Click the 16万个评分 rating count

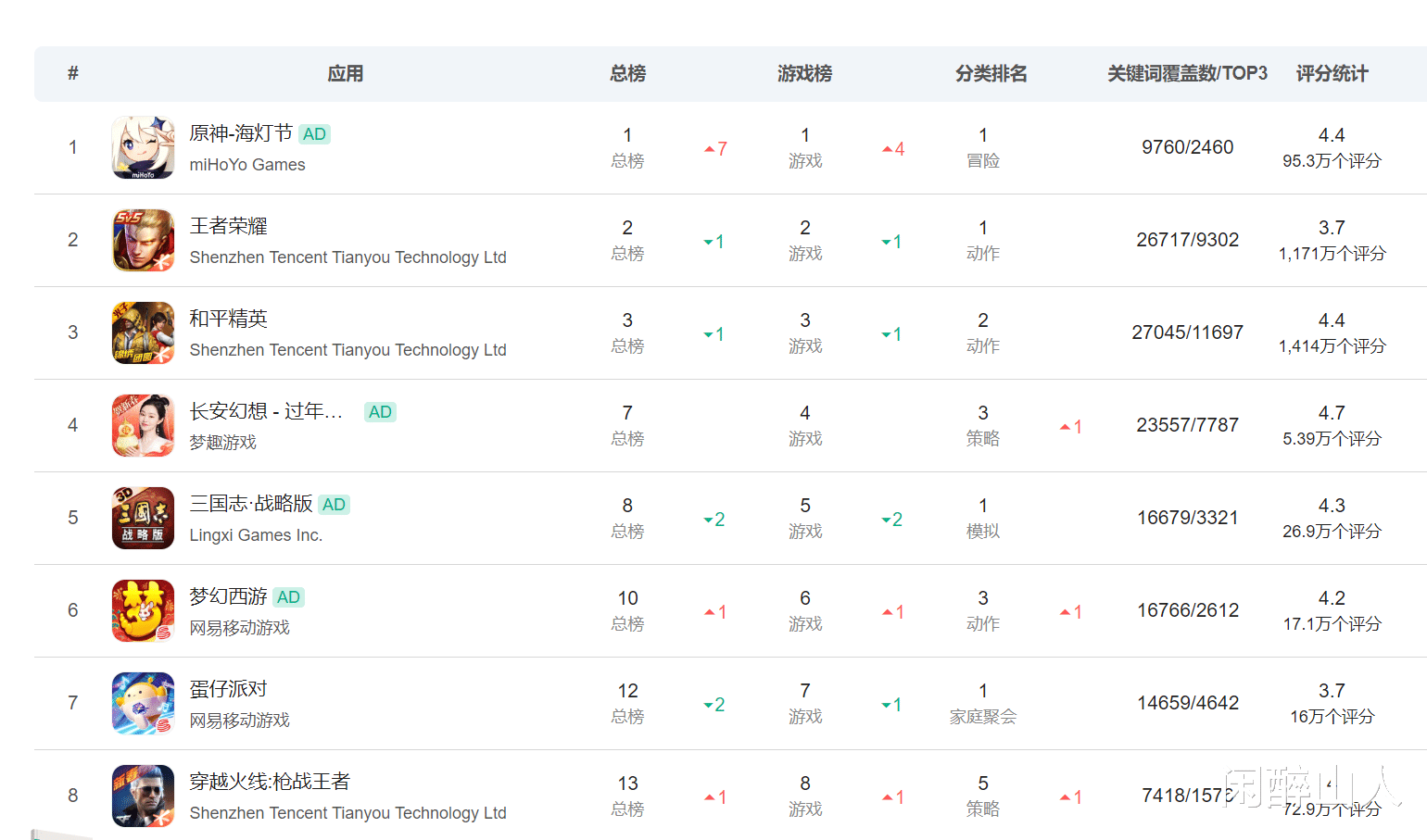click(x=1332, y=717)
